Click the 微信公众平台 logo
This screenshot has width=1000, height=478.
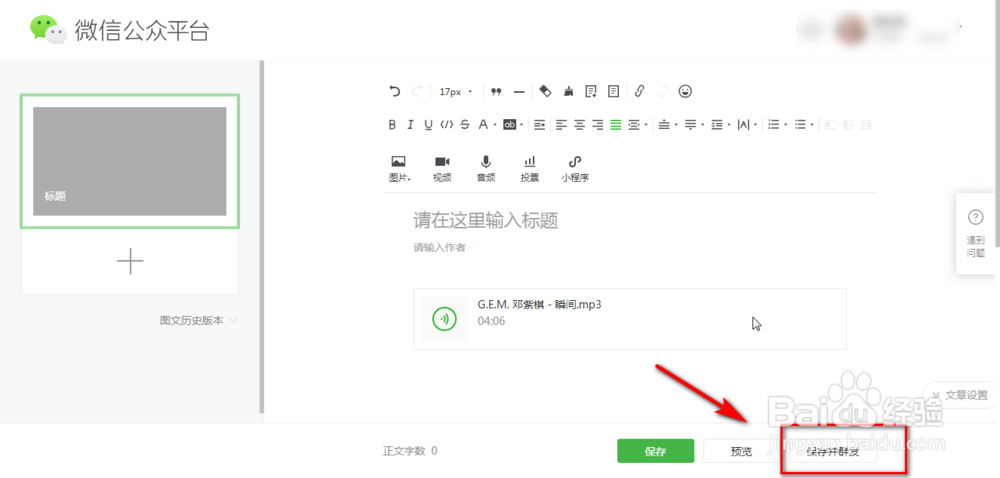pos(119,30)
